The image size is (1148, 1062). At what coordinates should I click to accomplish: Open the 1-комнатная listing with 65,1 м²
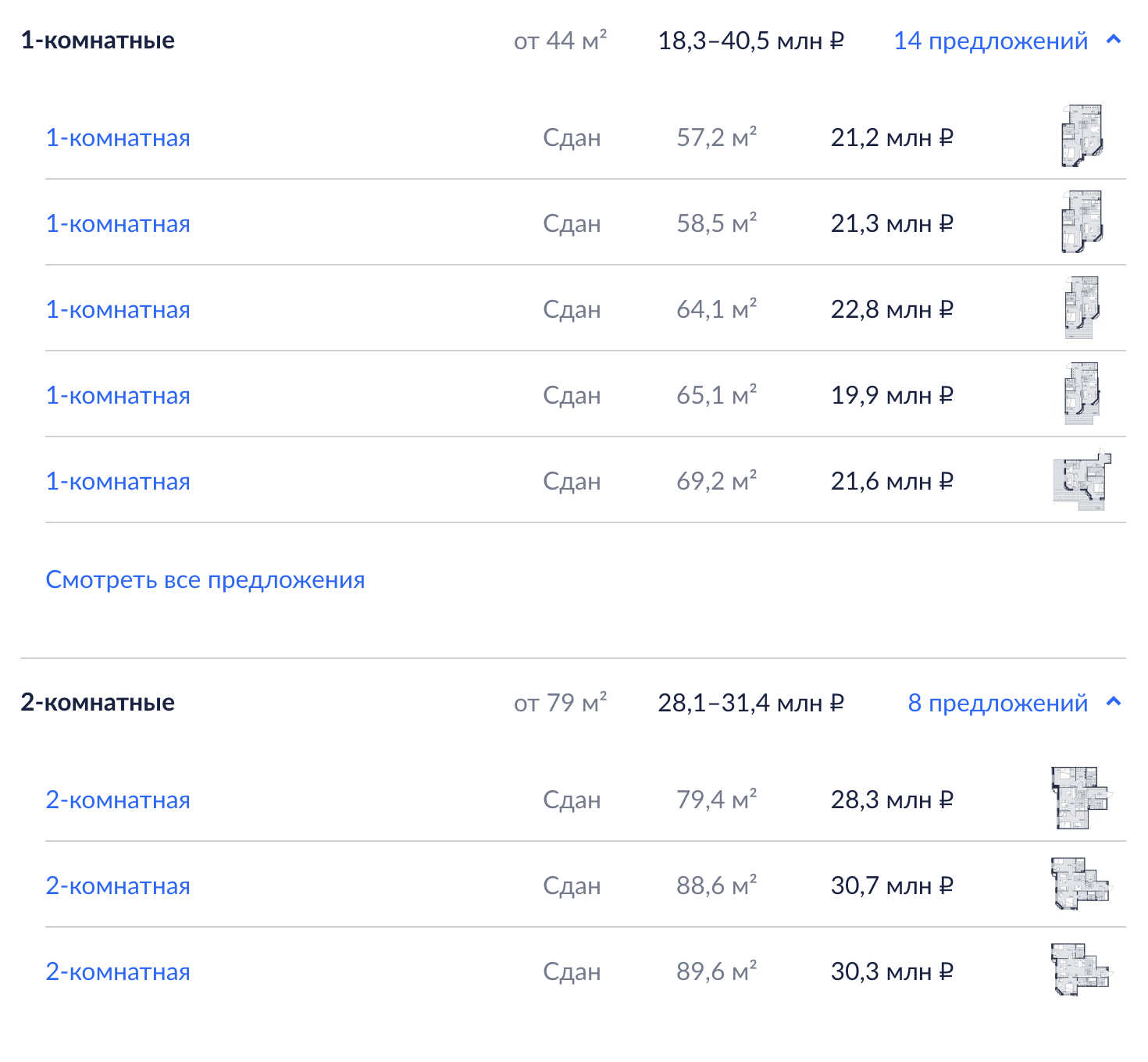coord(118,395)
